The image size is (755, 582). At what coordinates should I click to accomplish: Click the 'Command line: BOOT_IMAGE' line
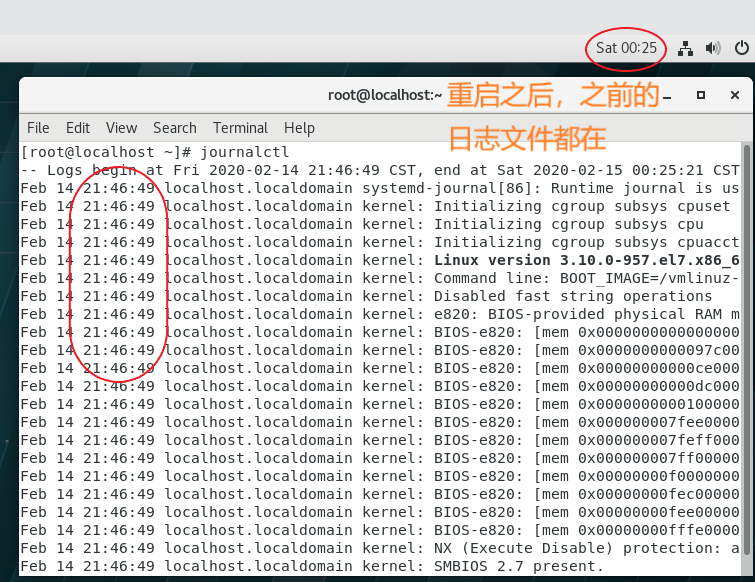click(380, 278)
